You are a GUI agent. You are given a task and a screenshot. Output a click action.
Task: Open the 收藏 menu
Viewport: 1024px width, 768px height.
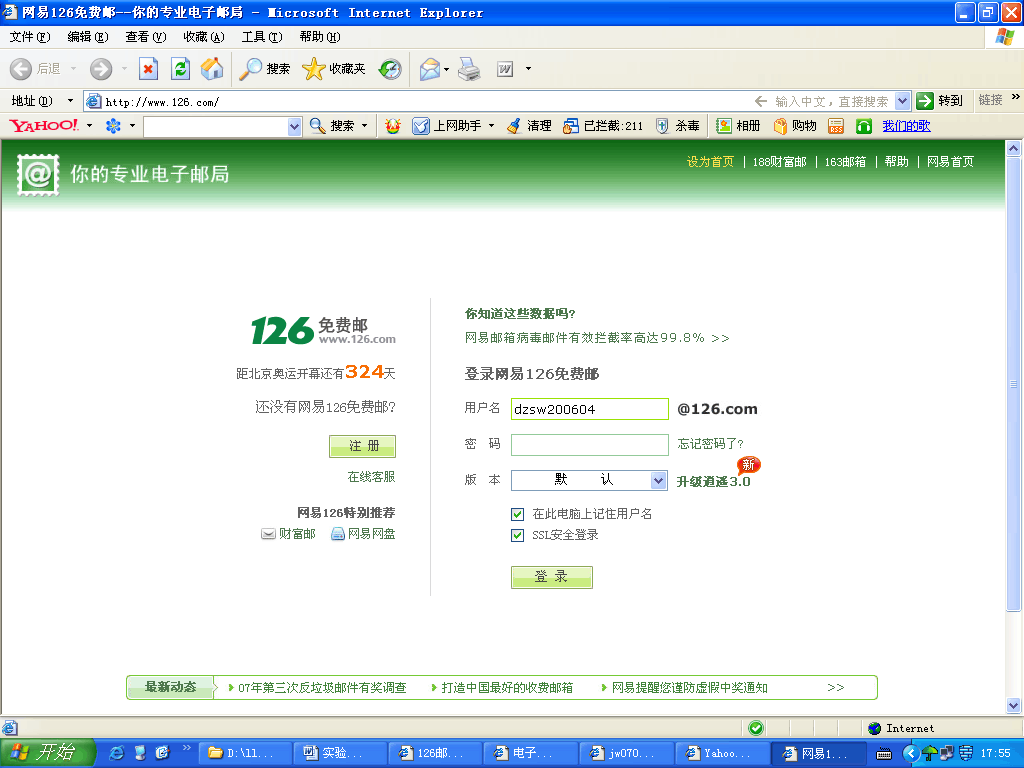coord(203,37)
